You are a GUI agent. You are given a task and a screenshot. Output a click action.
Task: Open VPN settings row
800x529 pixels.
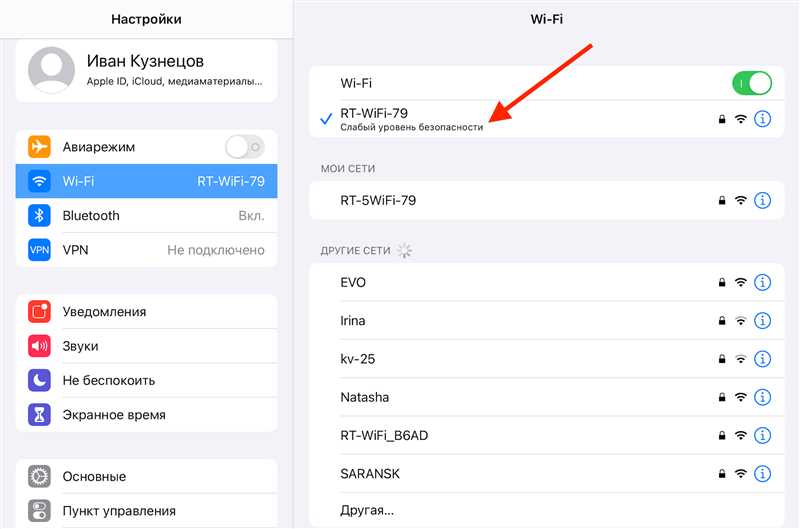[146, 250]
